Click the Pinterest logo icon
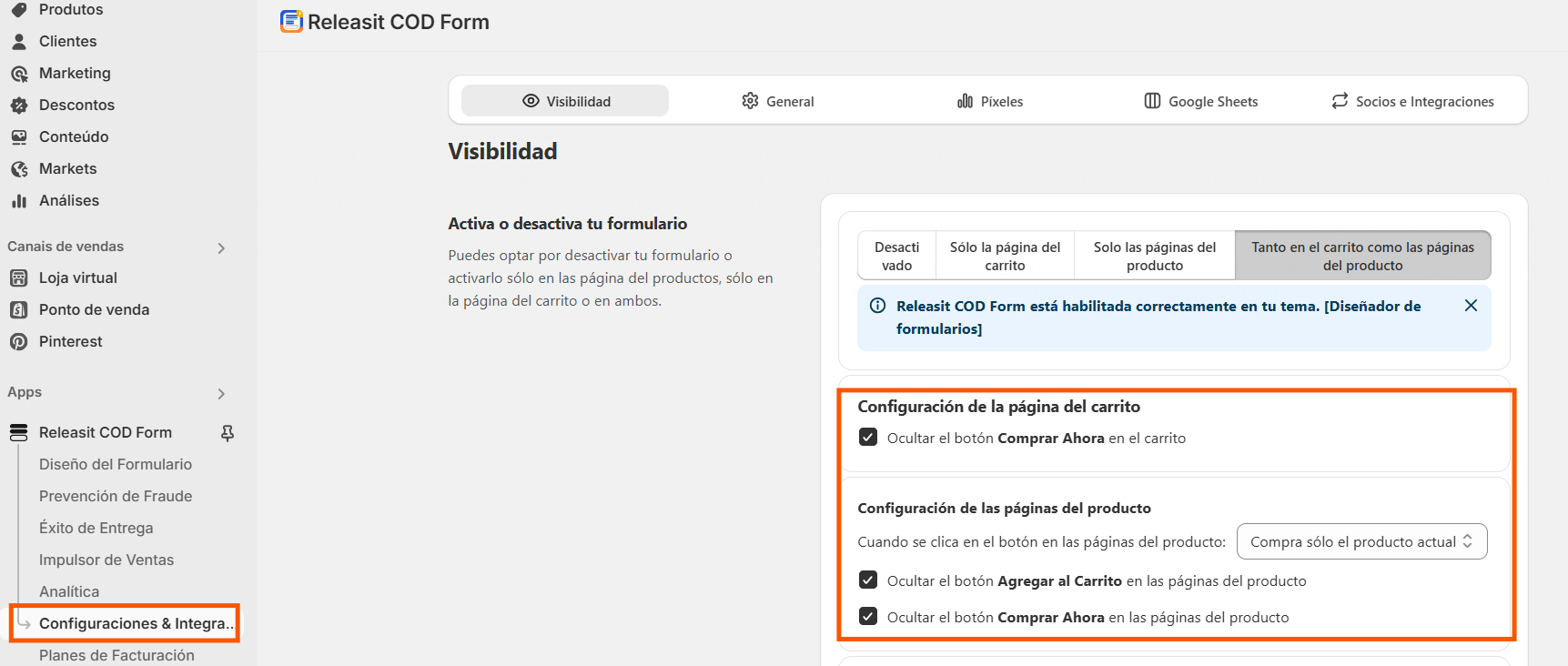Image resolution: width=1568 pixels, height=666 pixels. pyautogui.click(x=19, y=341)
